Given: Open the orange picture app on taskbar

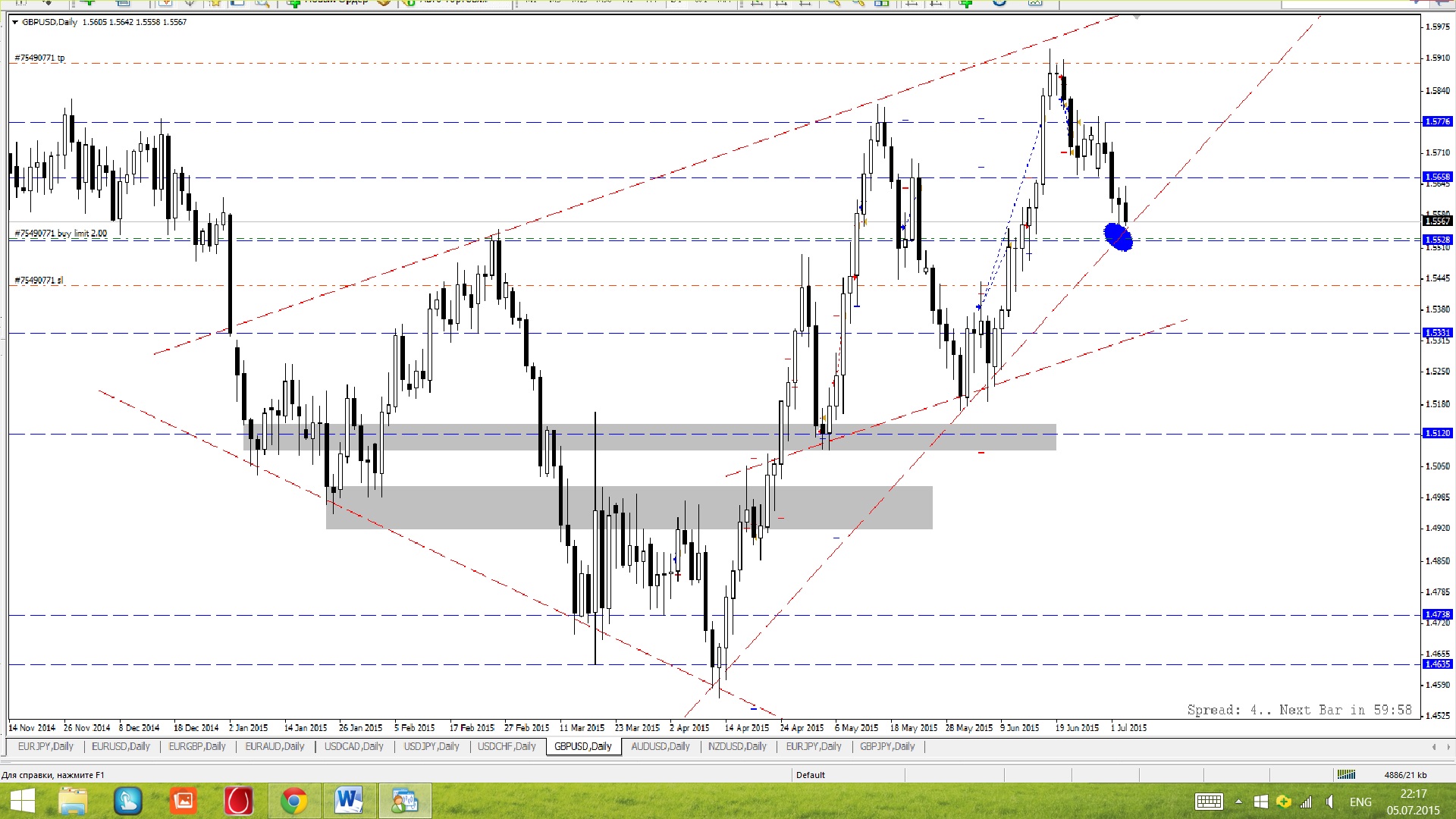Looking at the screenshot, I should (x=184, y=801).
